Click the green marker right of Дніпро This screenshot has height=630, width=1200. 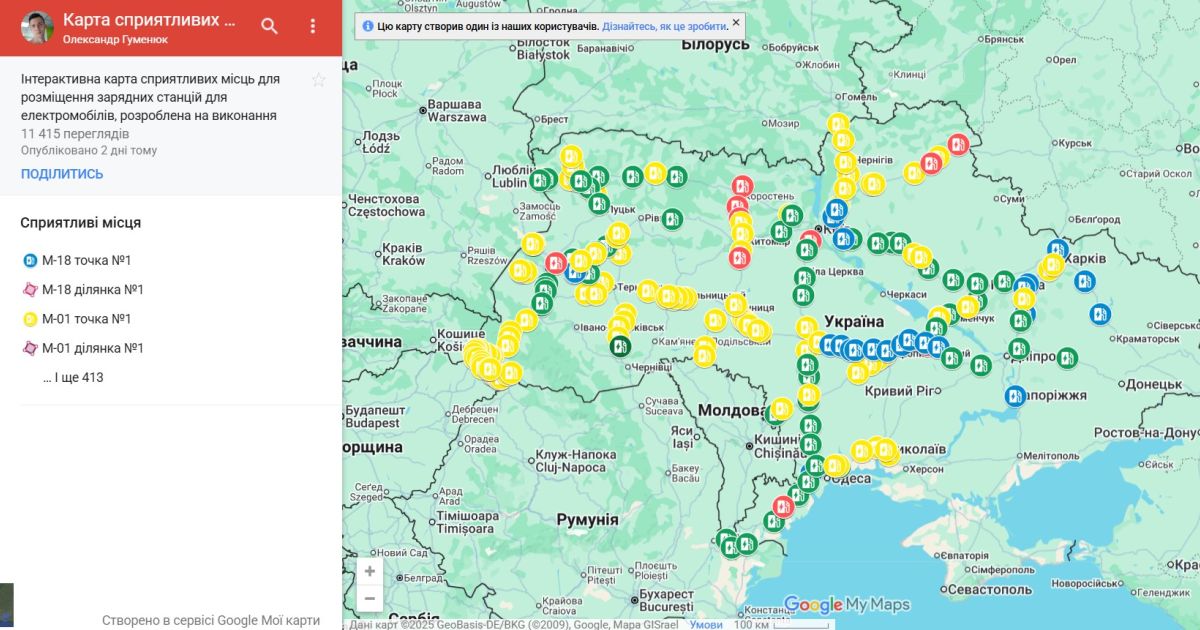(1067, 358)
